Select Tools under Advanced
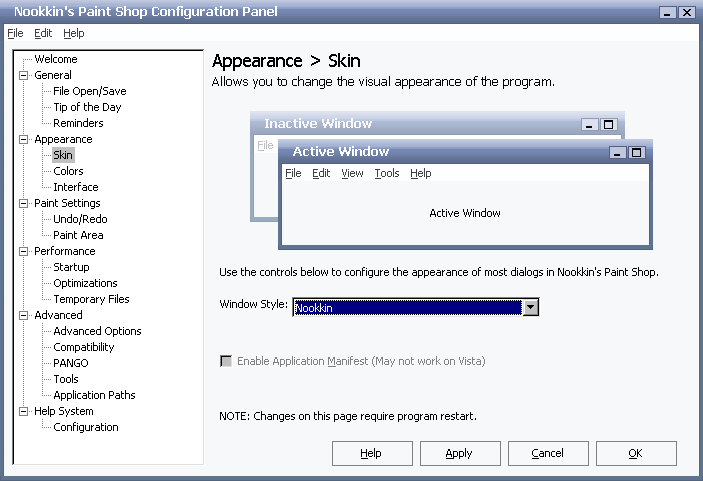The image size is (703, 481). tap(66, 379)
